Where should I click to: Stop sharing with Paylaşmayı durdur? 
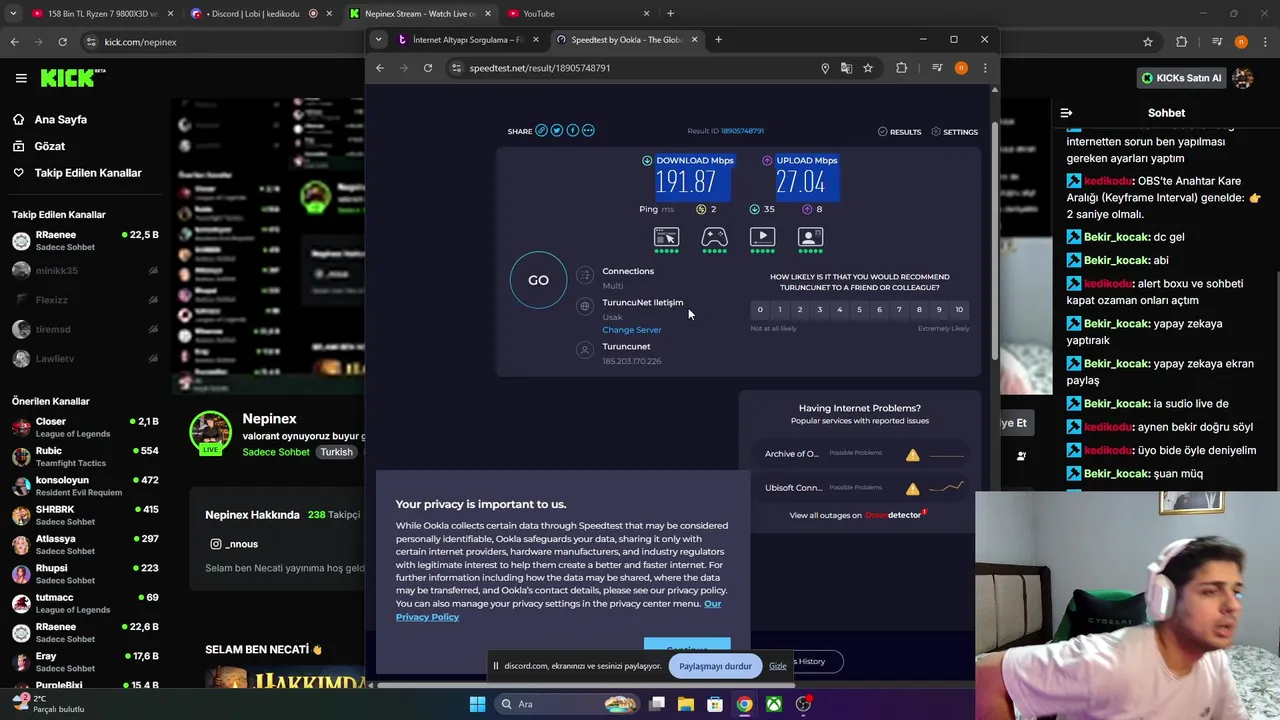[715, 666]
